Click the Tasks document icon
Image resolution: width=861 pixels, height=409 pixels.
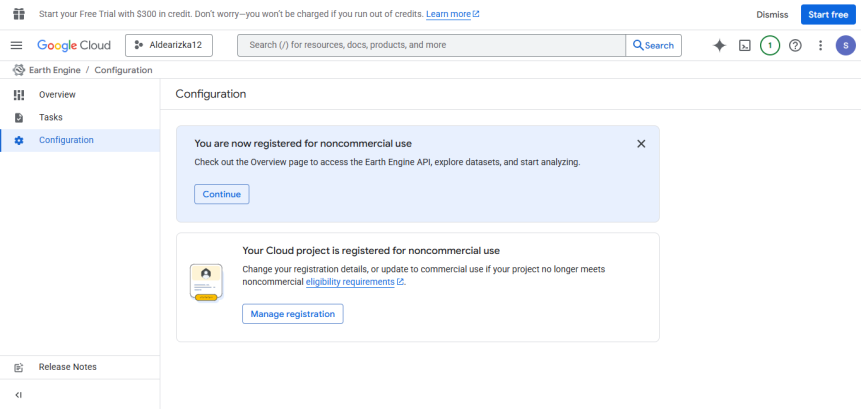19,117
